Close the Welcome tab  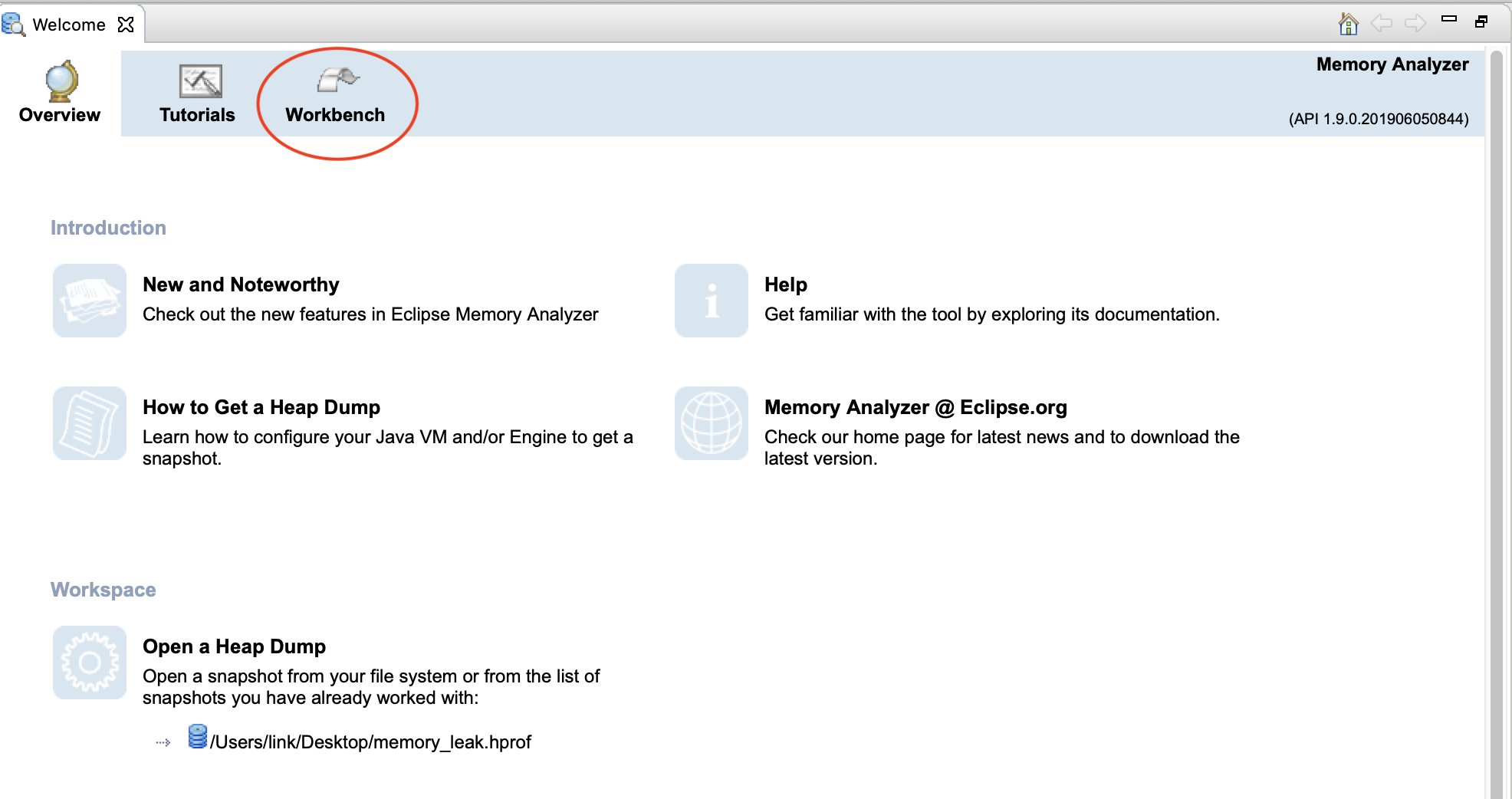(x=126, y=25)
